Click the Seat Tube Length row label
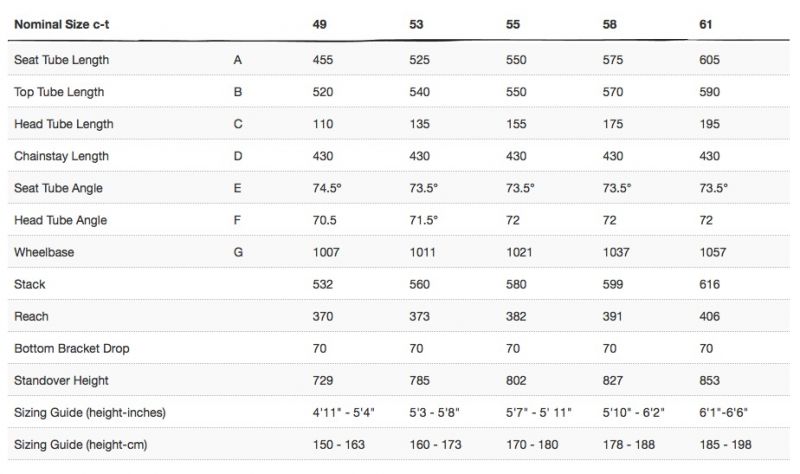 (x=61, y=60)
